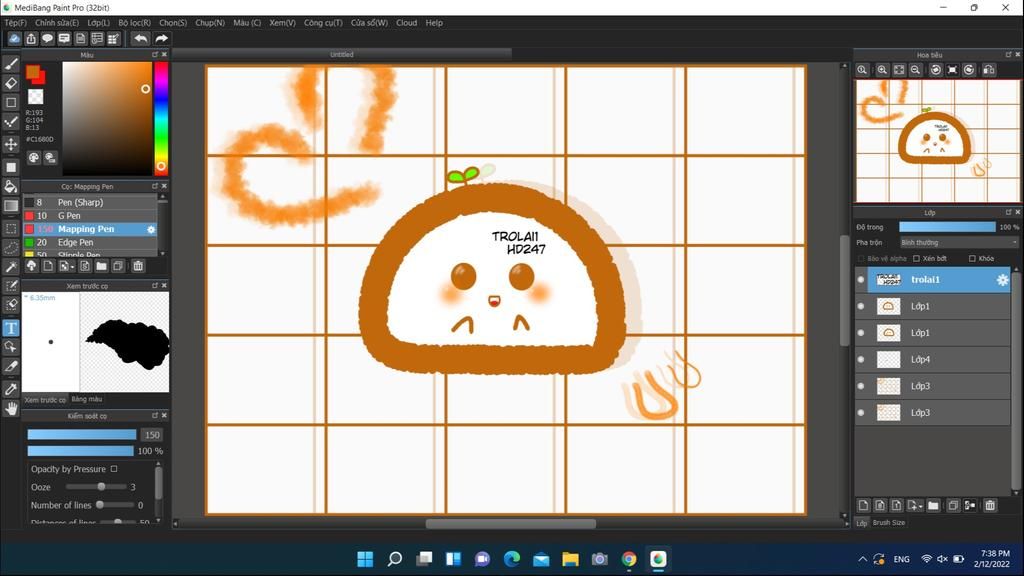Open Windows Start menu
Viewport: 1024px width, 576px height.
click(365, 559)
